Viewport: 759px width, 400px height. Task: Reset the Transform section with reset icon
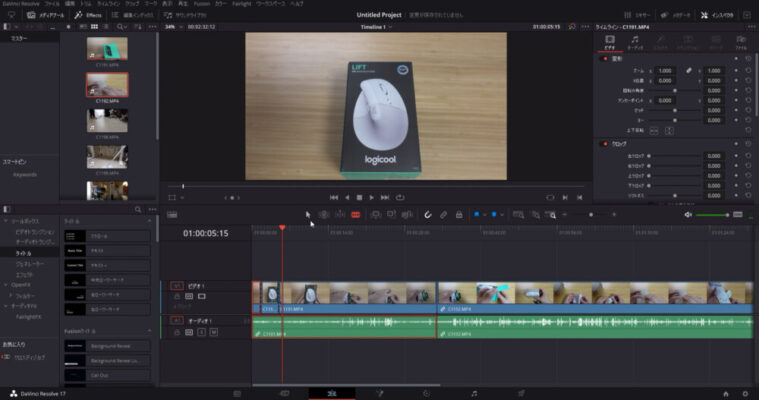[748, 59]
